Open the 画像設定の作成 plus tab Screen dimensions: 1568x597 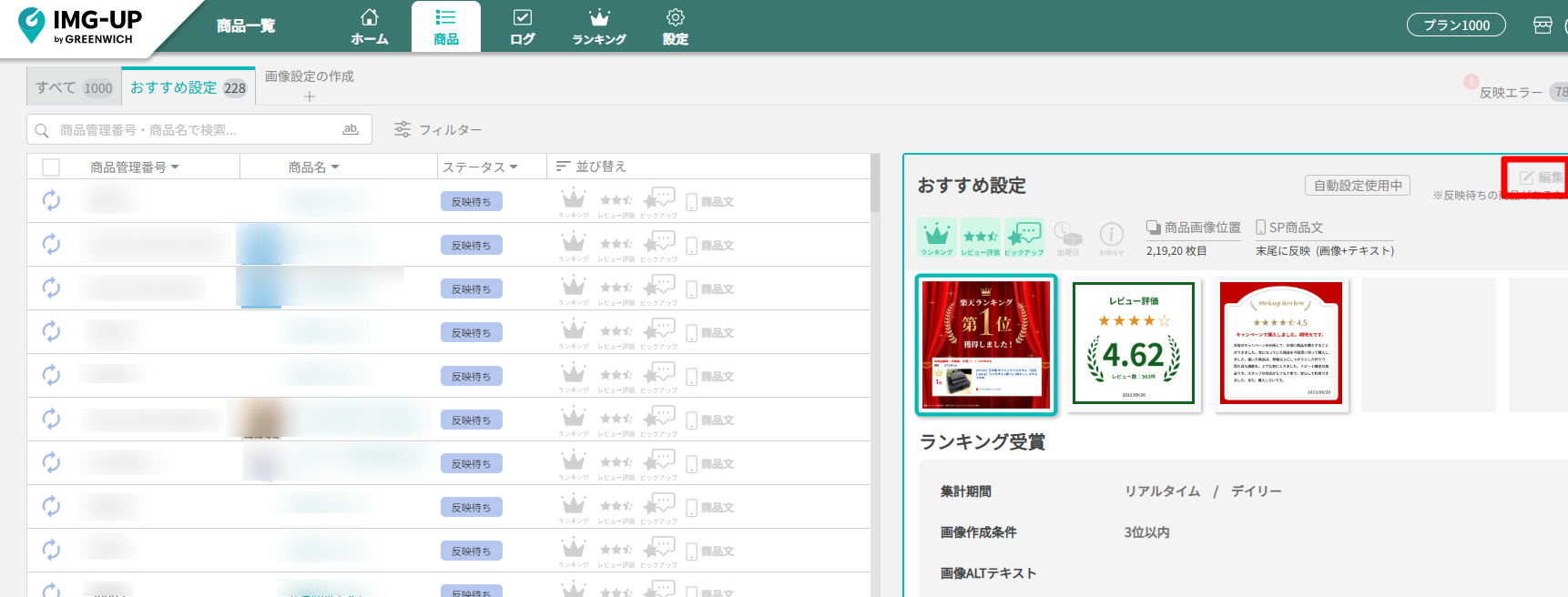pyautogui.click(x=309, y=86)
